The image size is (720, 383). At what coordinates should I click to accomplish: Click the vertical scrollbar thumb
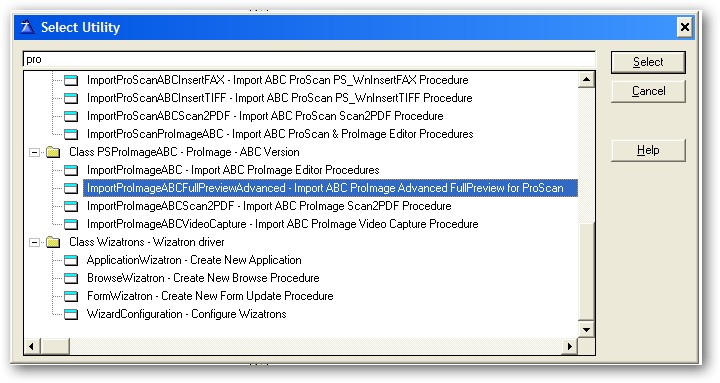(x=586, y=271)
